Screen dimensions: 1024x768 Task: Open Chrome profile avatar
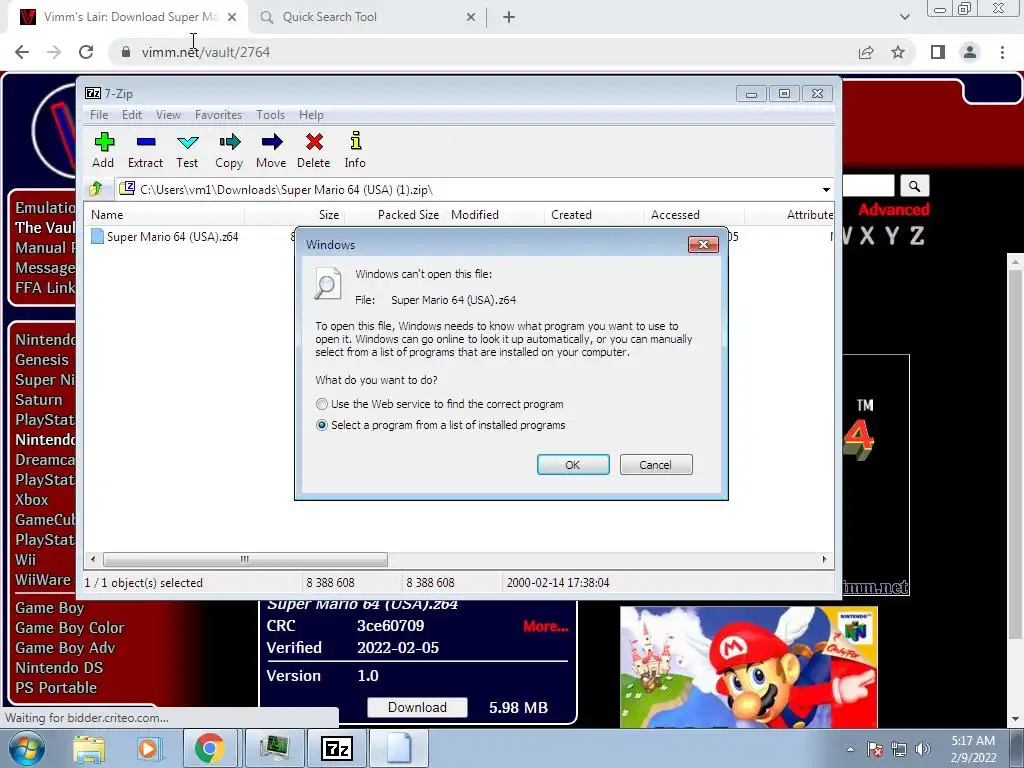tap(970, 52)
